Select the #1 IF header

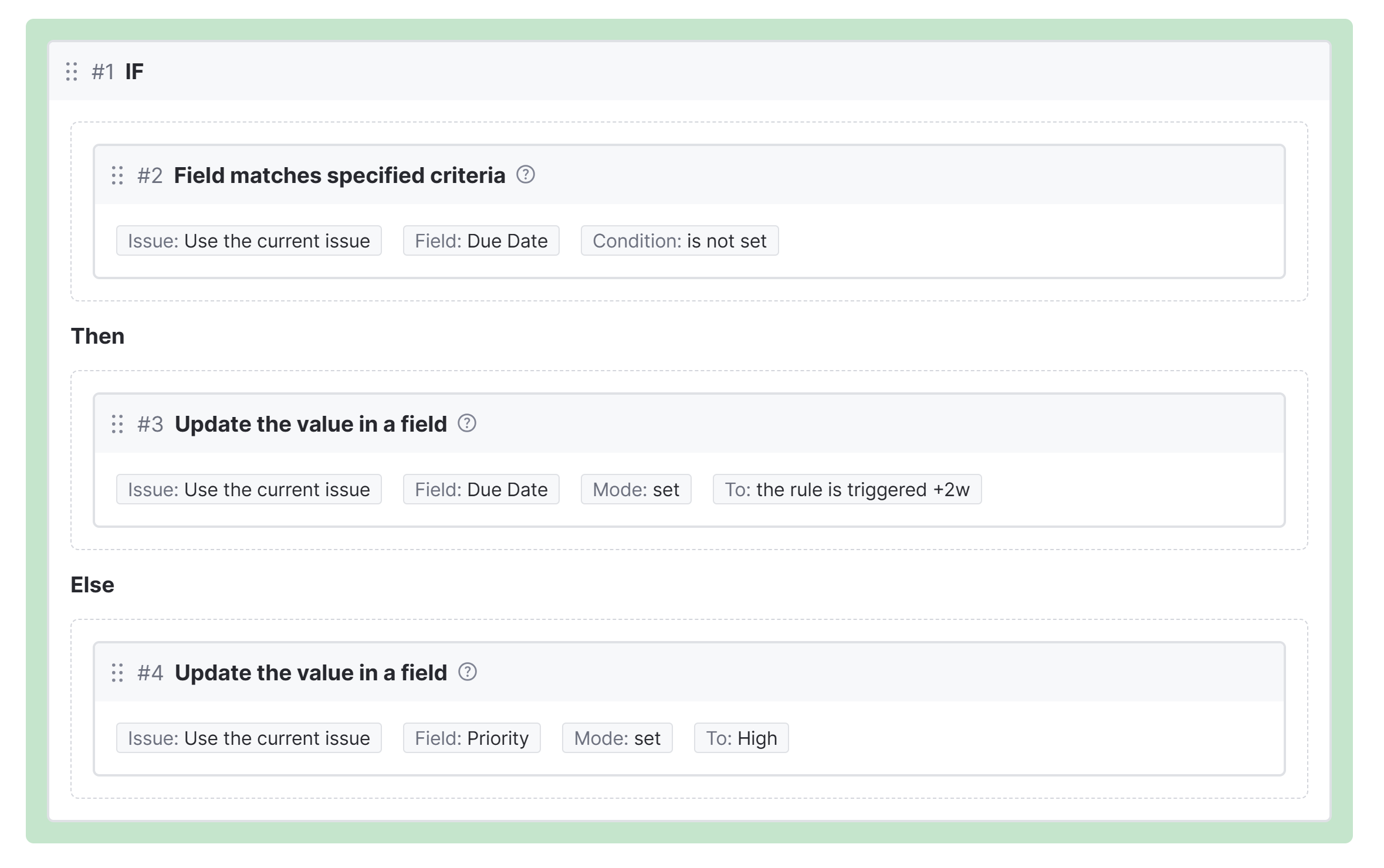134,72
